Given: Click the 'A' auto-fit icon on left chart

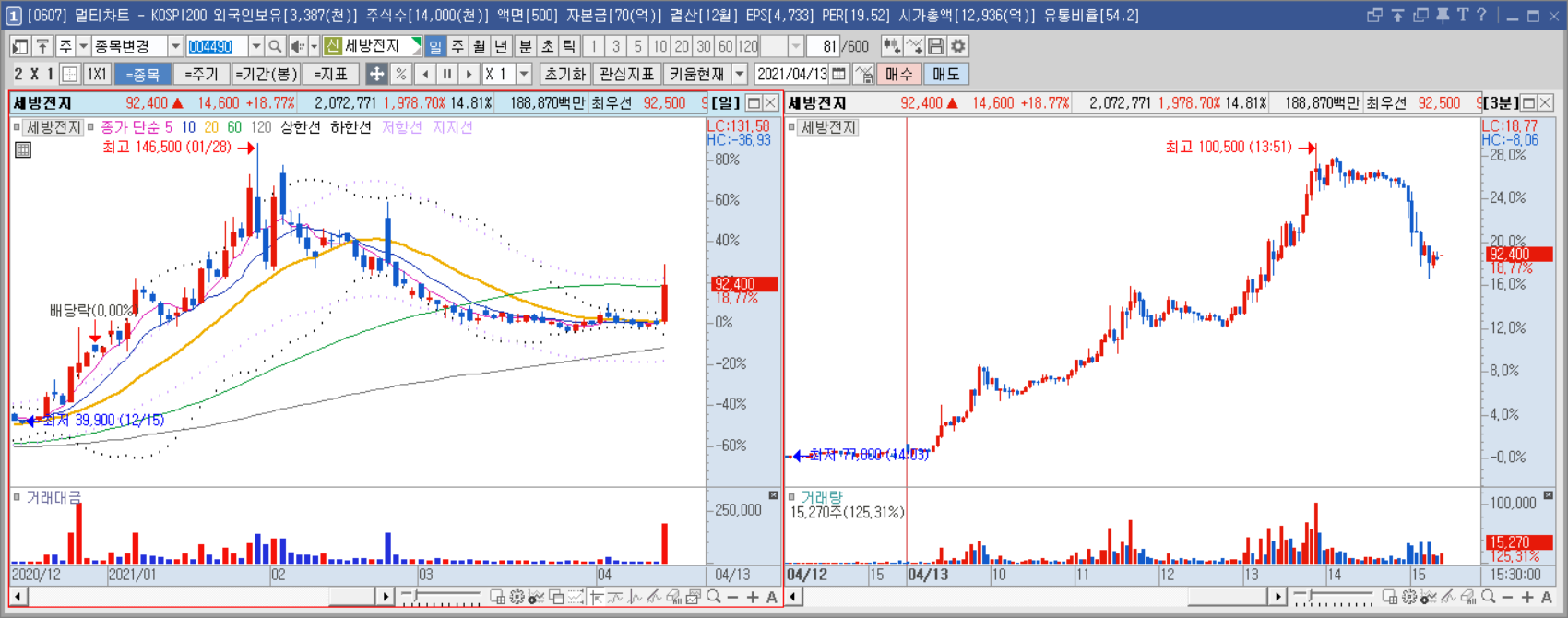Looking at the screenshot, I should pos(772,598).
